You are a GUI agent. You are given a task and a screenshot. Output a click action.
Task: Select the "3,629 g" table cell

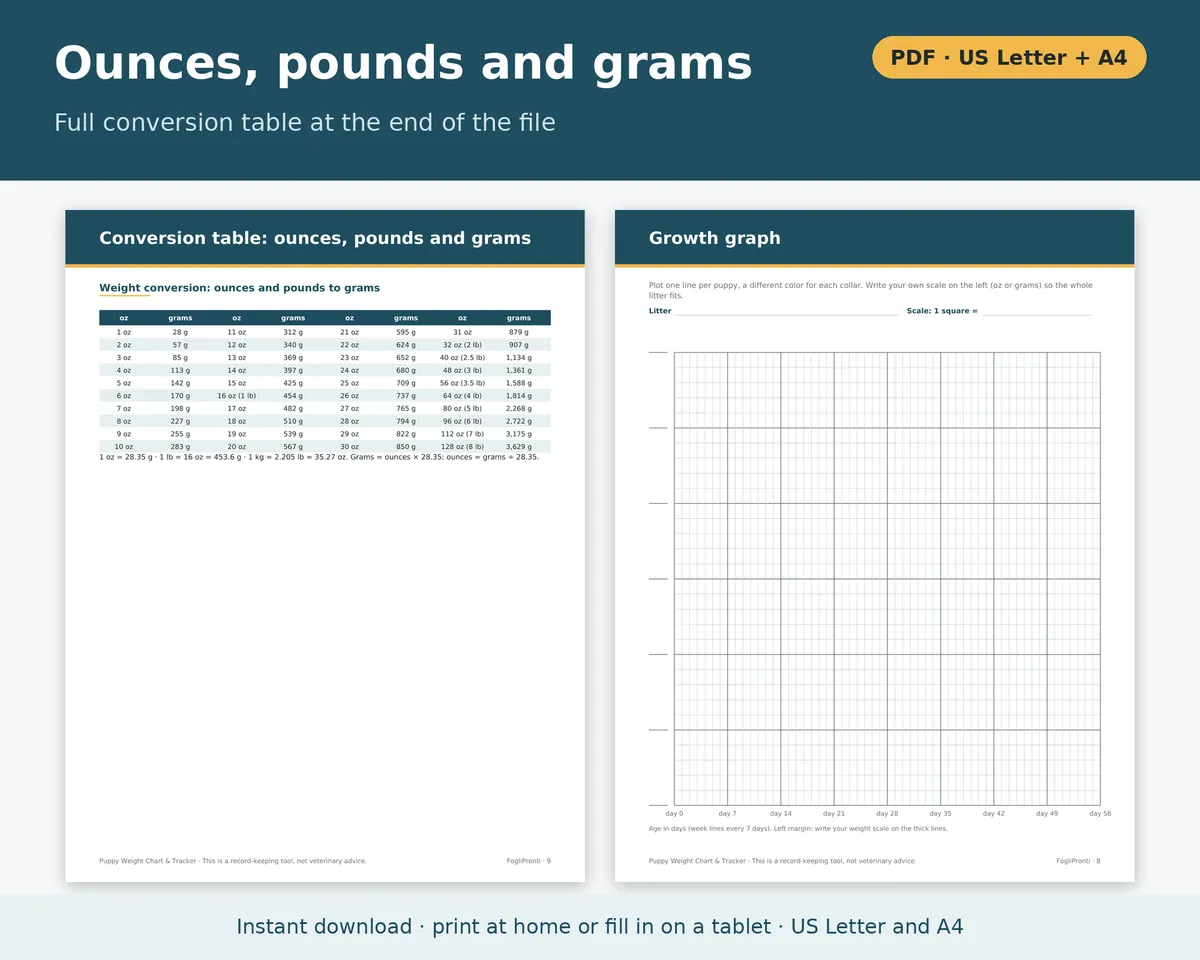coord(519,447)
